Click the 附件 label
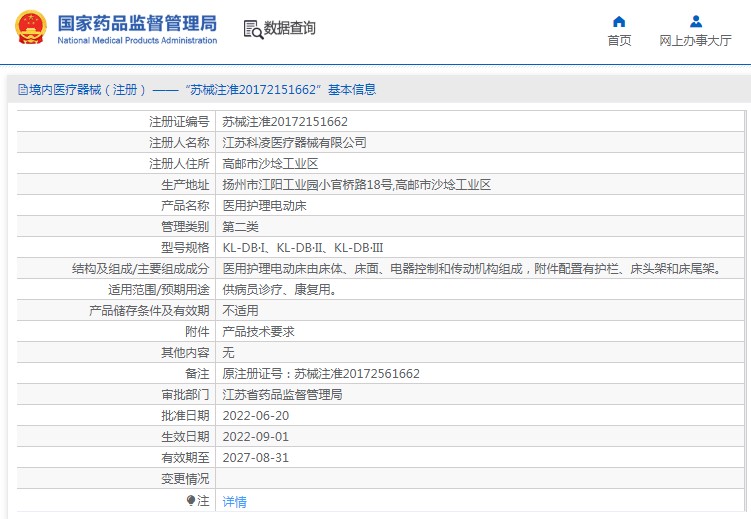 click(x=197, y=332)
